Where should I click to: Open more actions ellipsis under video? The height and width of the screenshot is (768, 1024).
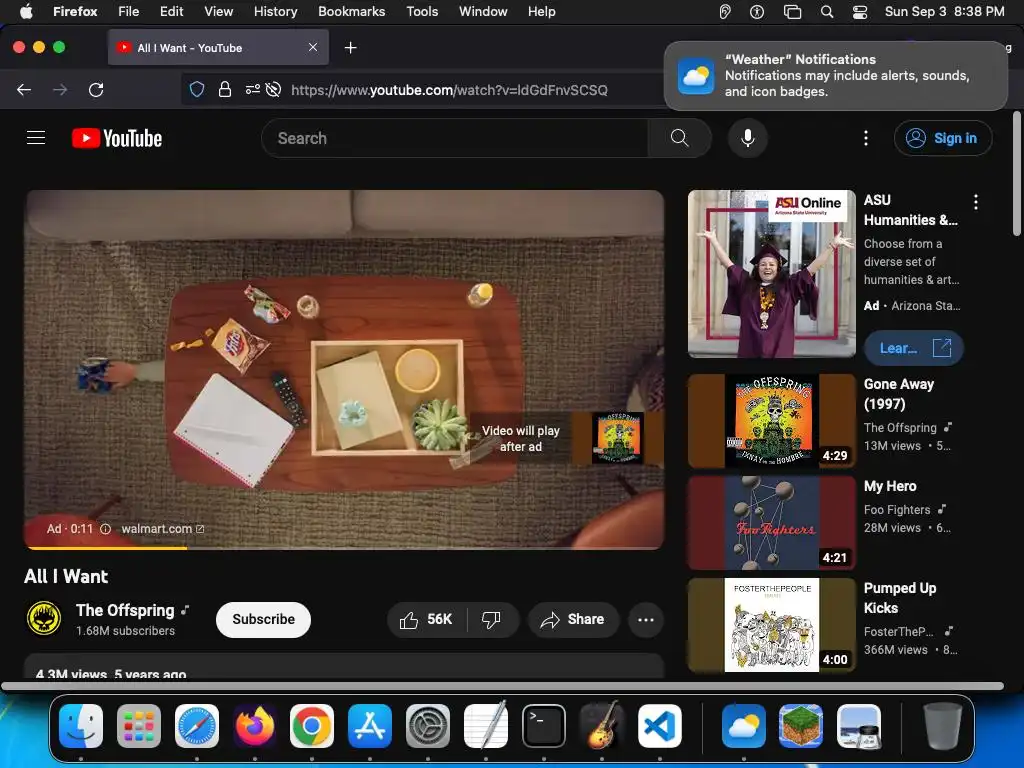click(646, 619)
